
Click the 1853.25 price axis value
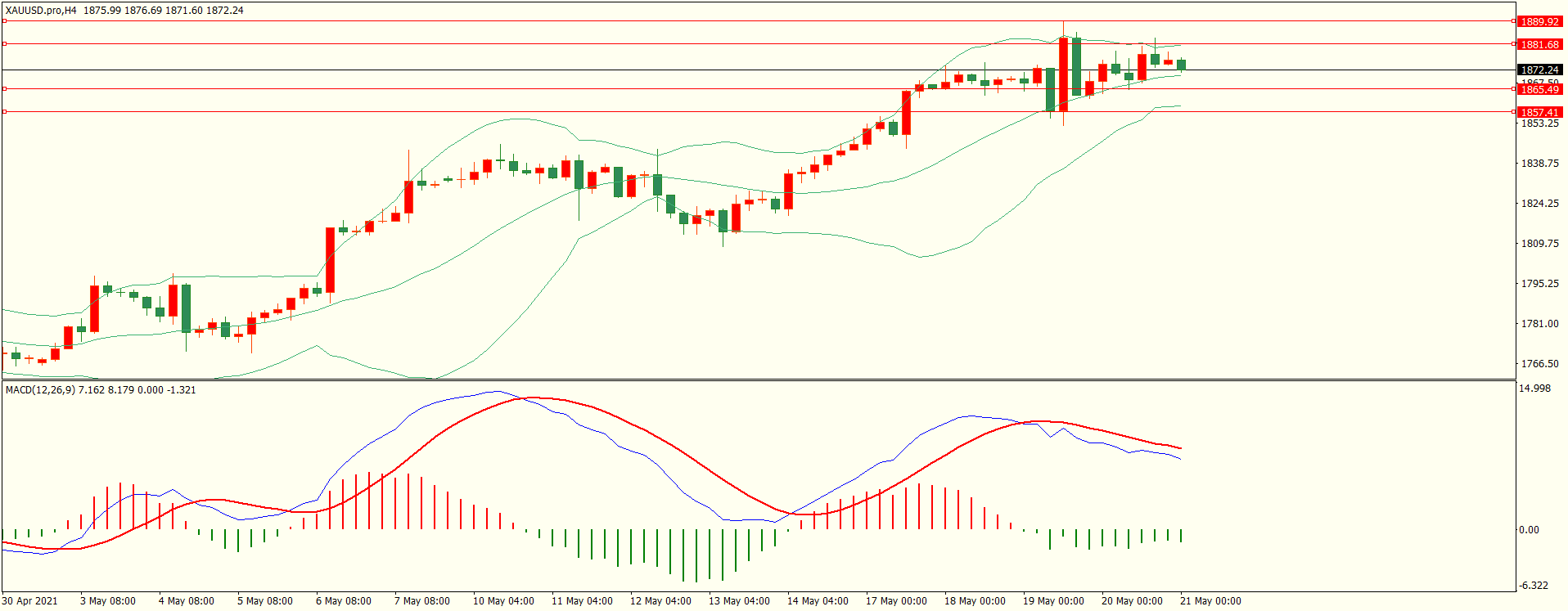pos(1539,124)
